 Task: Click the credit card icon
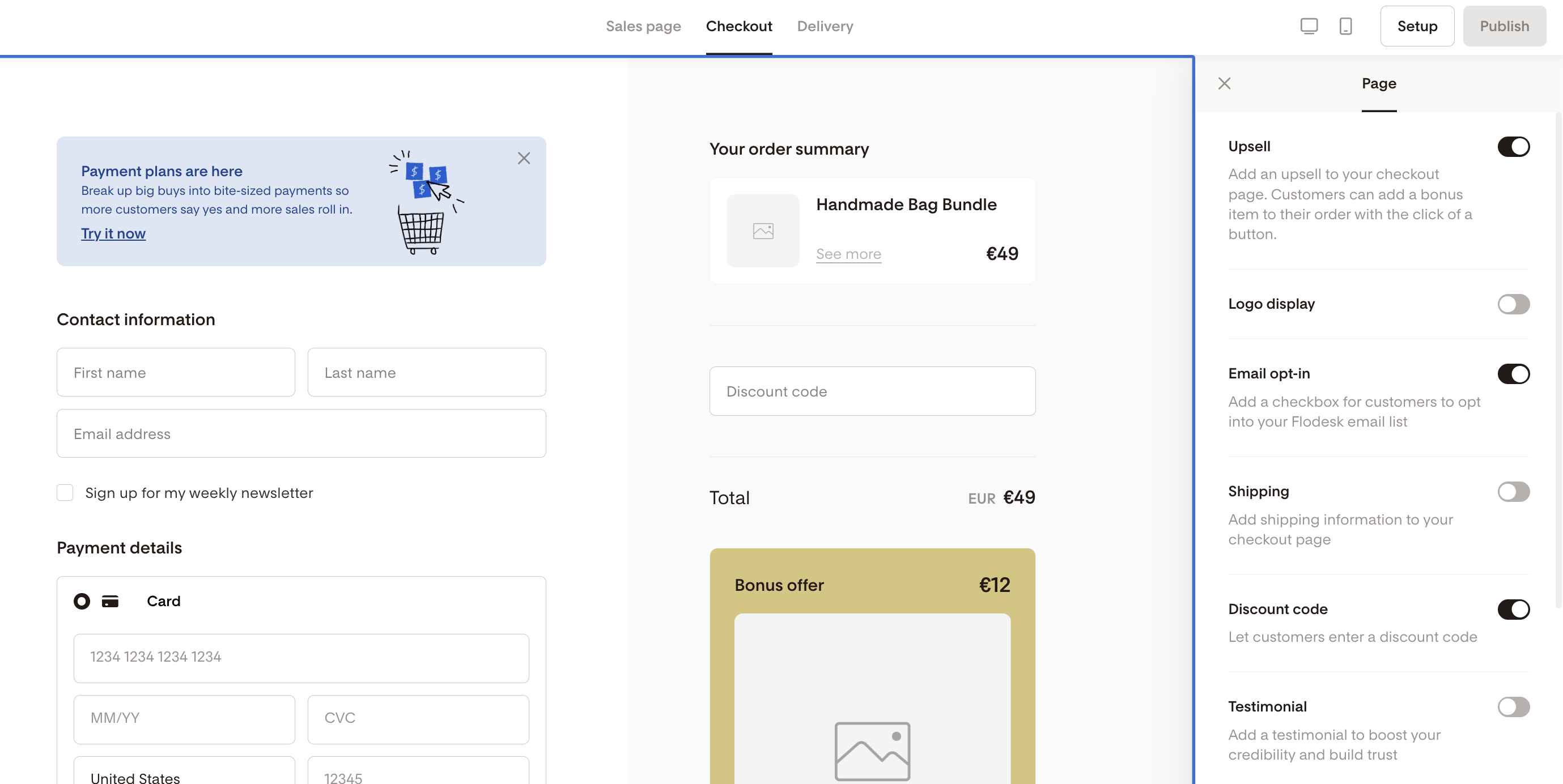(110, 601)
